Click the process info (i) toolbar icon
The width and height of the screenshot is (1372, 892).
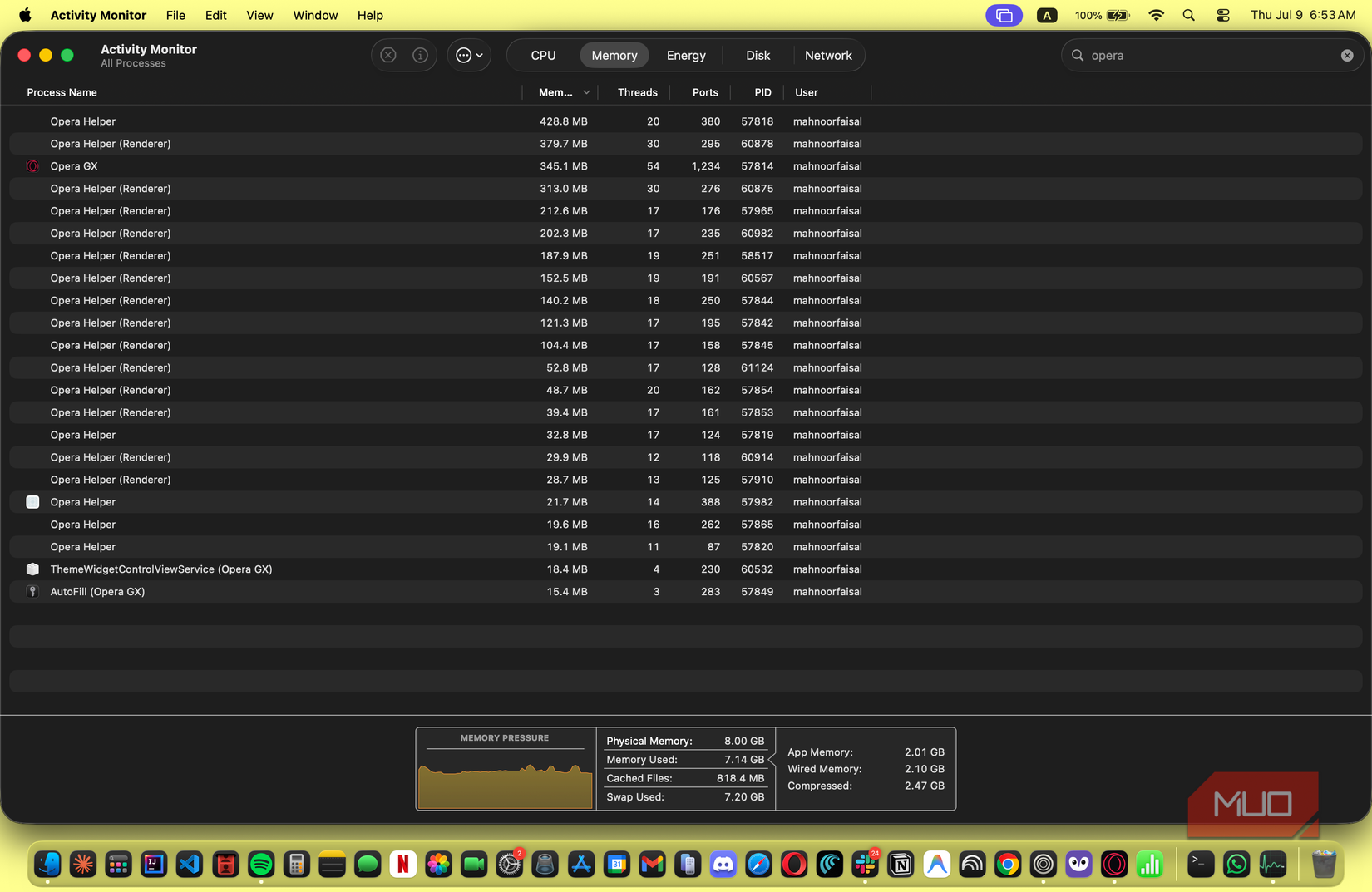[x=421, y=55]
